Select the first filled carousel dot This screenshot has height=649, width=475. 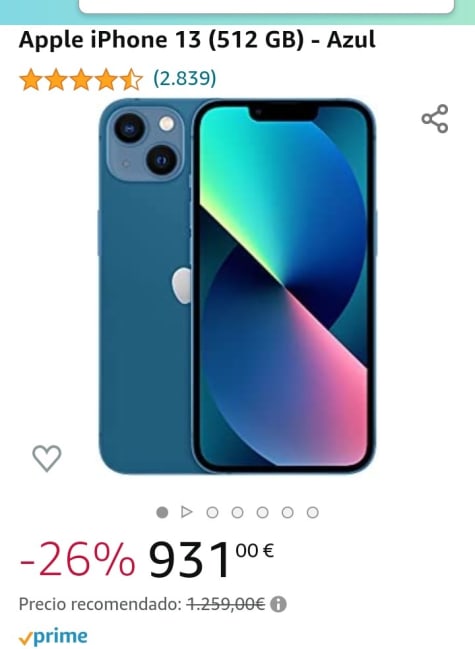point(162,512)
